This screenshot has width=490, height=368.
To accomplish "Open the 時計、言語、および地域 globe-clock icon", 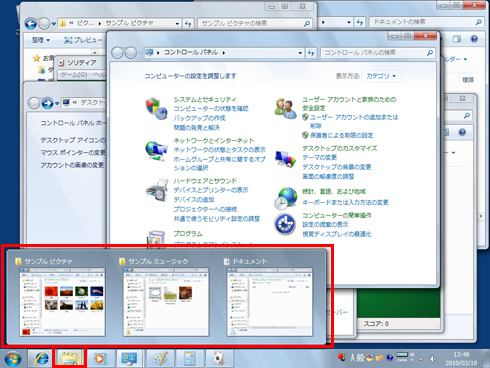I will 286,198.
